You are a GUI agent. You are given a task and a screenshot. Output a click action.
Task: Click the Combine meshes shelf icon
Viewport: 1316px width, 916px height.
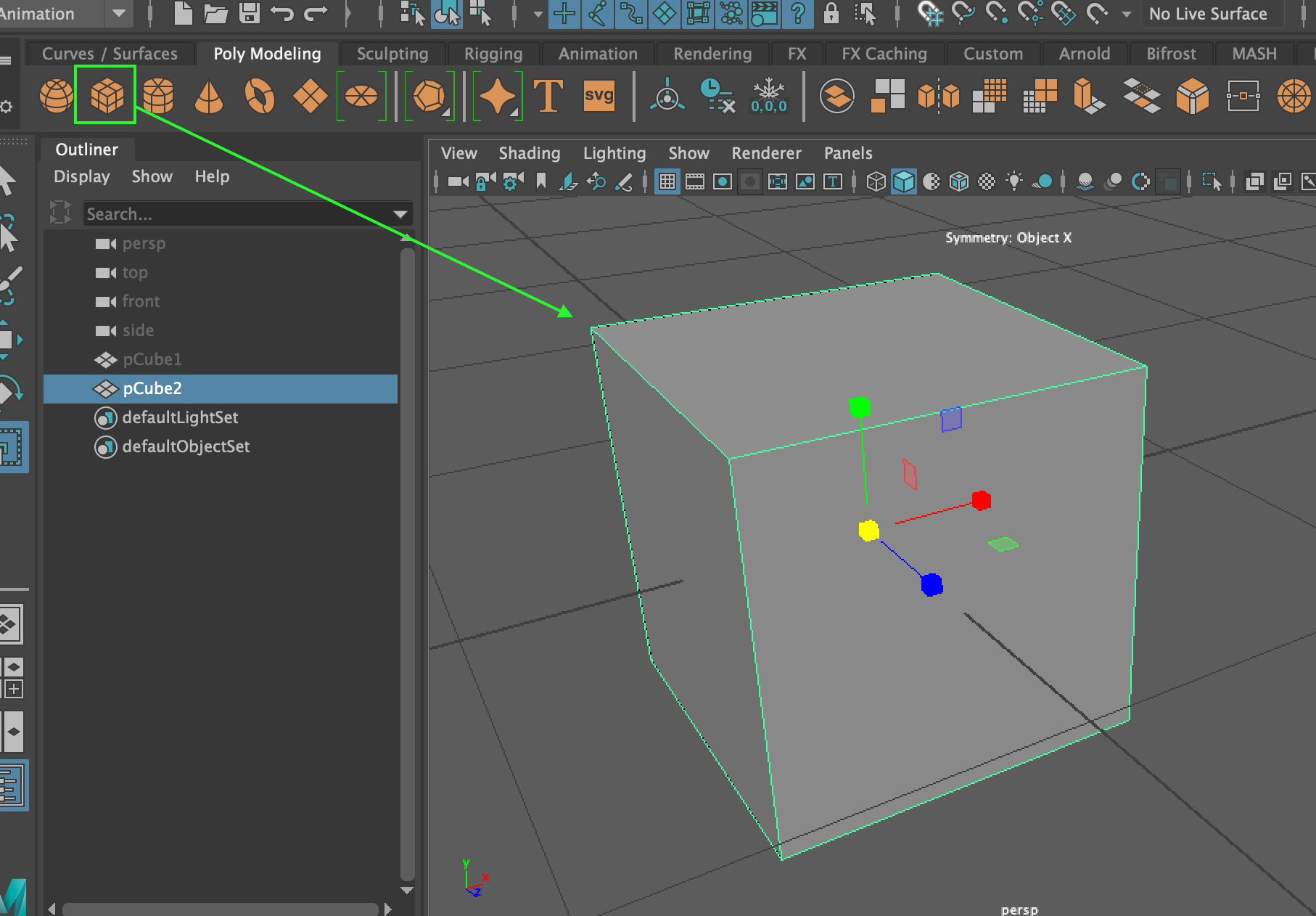coord(838,96)
